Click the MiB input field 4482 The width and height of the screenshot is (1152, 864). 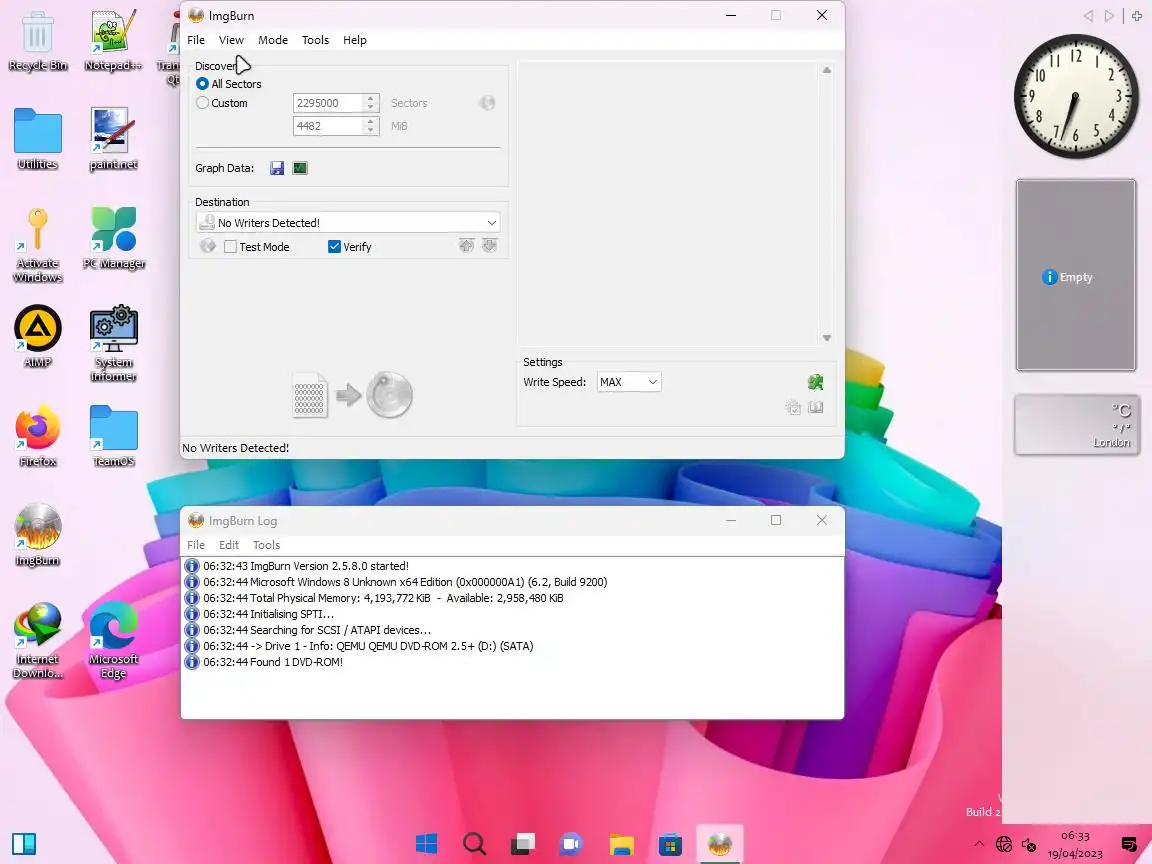tap(328, 126)
